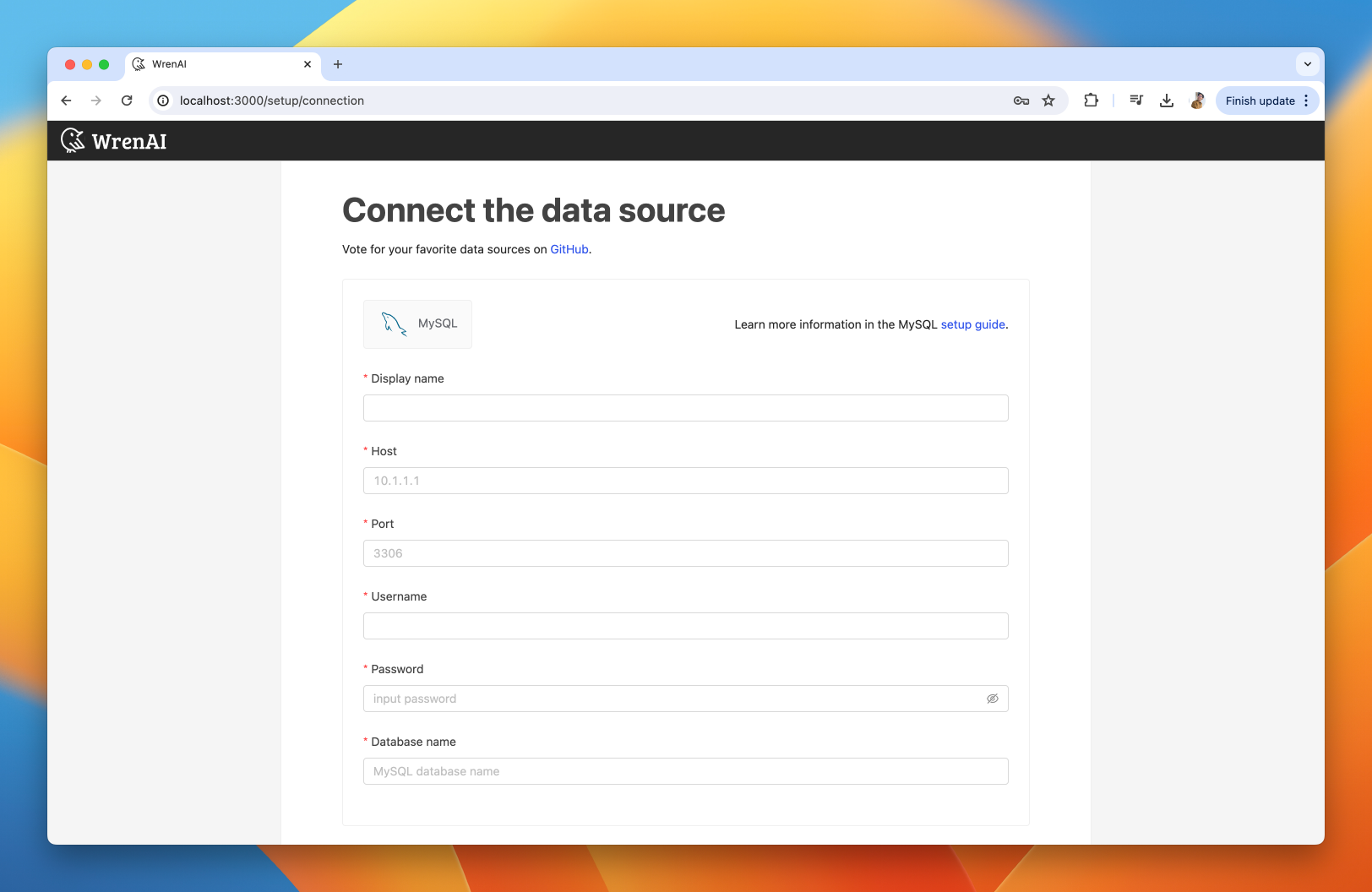Screen dimensions: 1372x892
Task: Toggle password visibility eye icon
Action: (x=993, y=699)
